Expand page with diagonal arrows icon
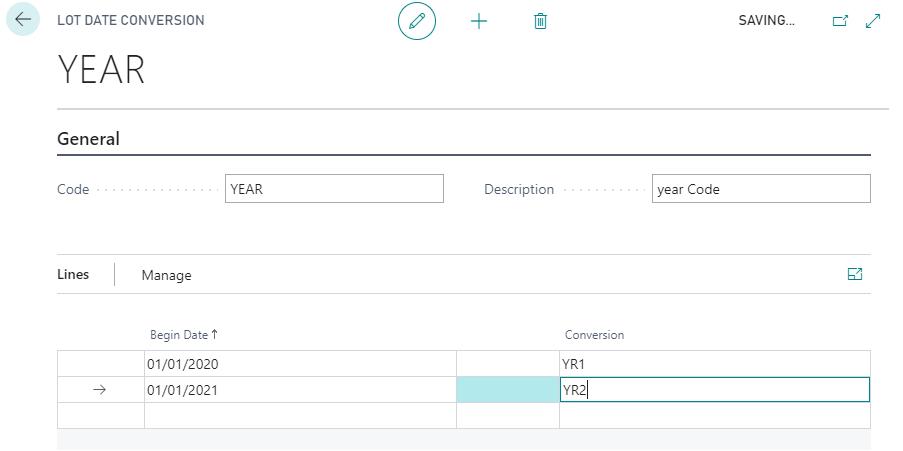Image resolution: width=903 pixels, height=451 pixels. [873, 21]
